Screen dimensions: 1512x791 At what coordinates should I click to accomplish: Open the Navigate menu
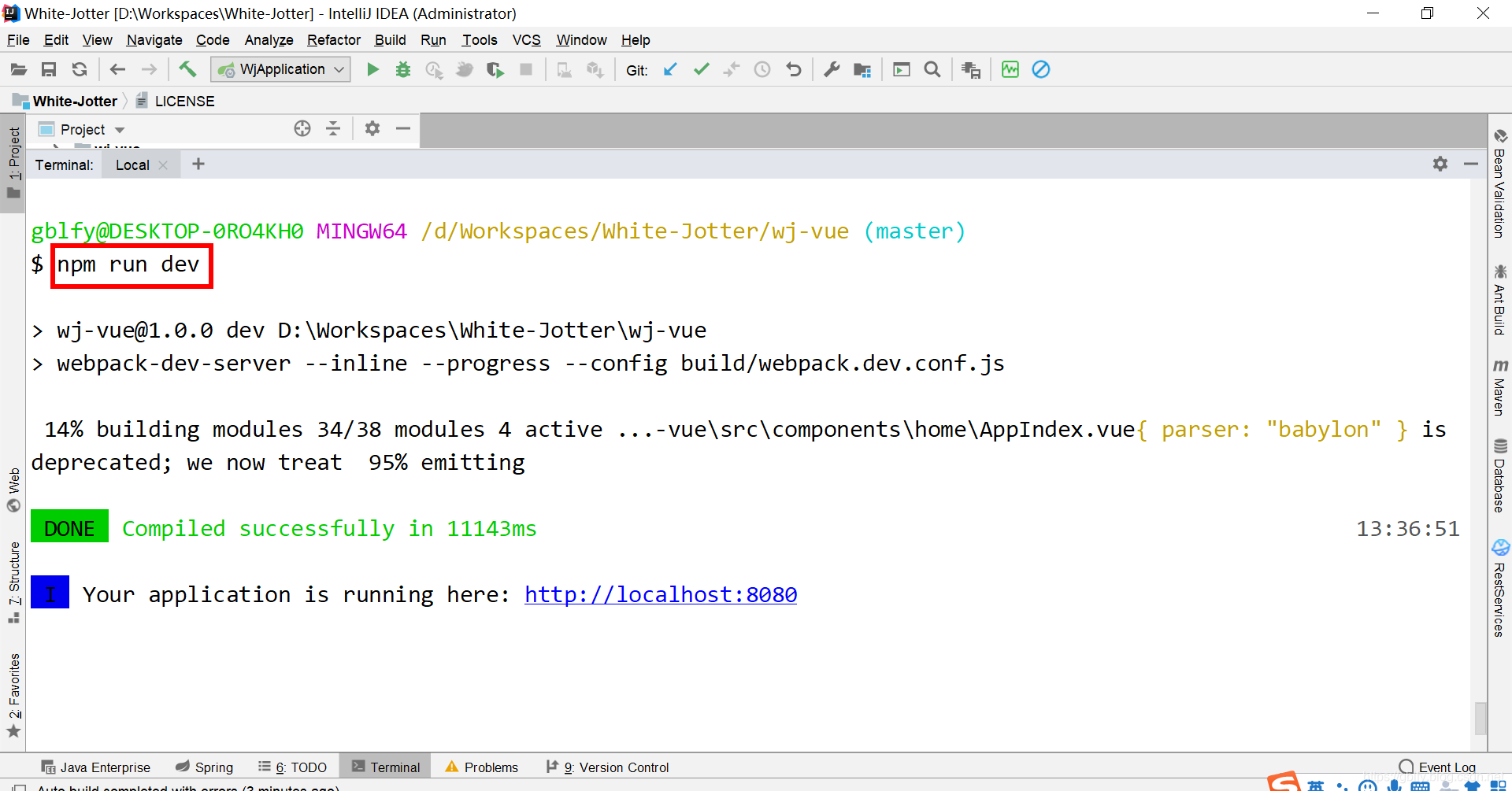(x=154, y=40)
